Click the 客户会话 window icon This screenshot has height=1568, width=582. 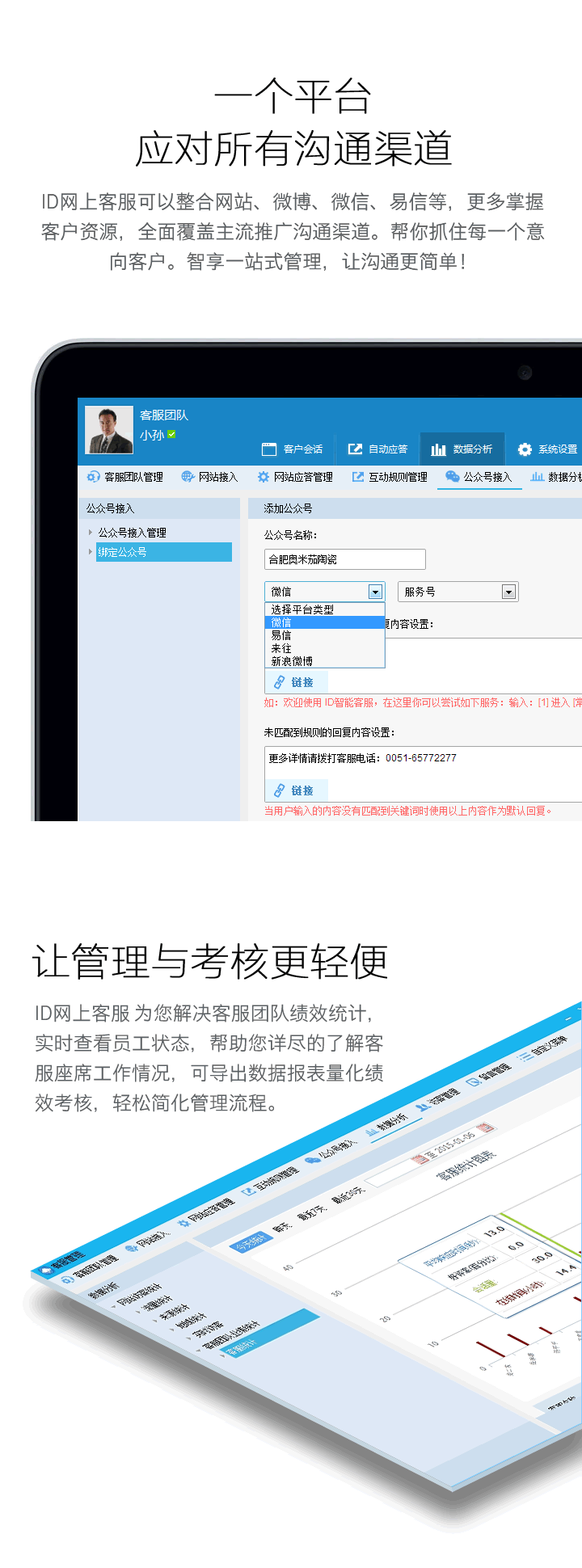pos(269,449)
